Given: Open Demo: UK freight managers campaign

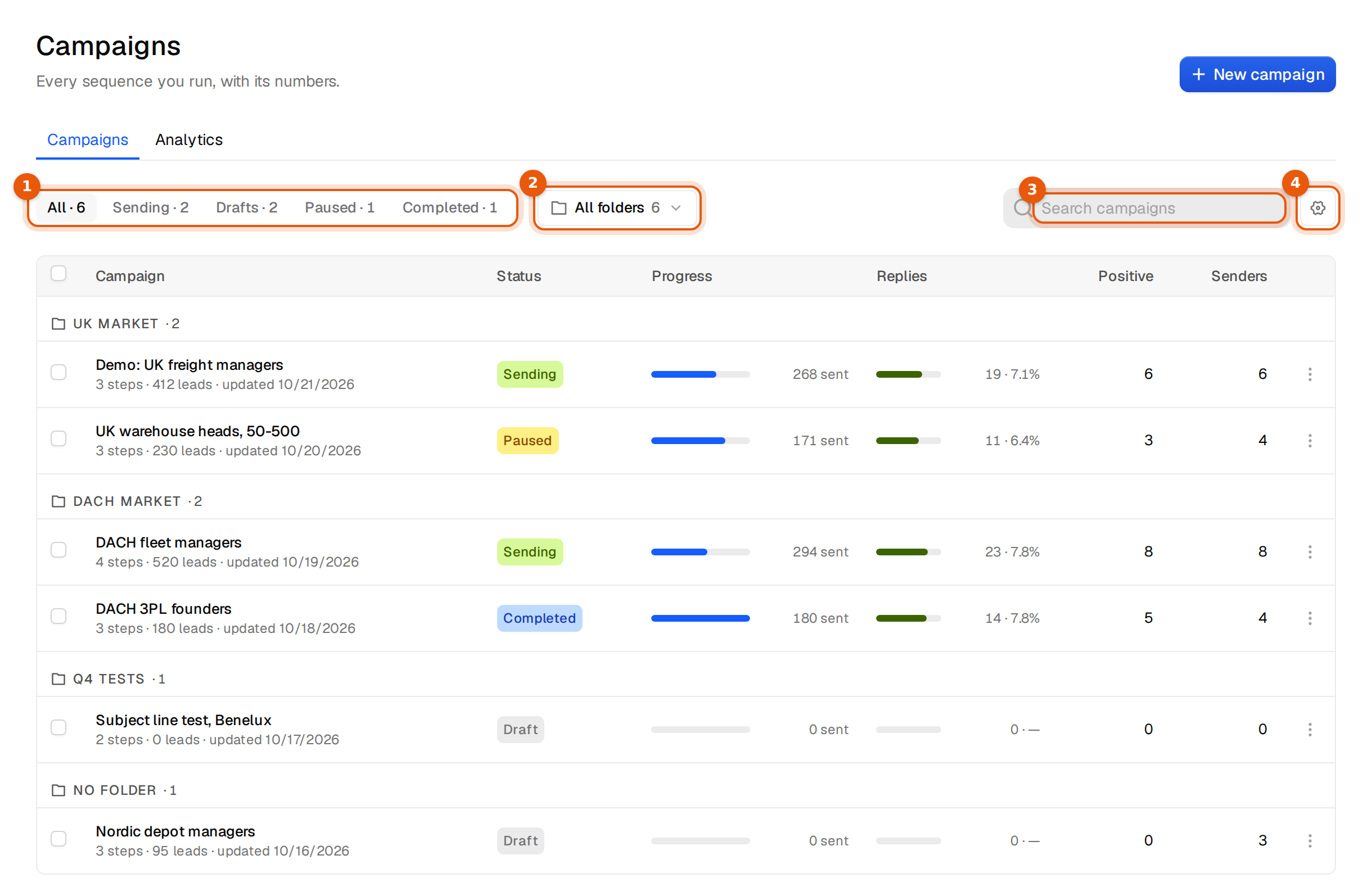Looking at the screenshot, I should coord(189,365).
